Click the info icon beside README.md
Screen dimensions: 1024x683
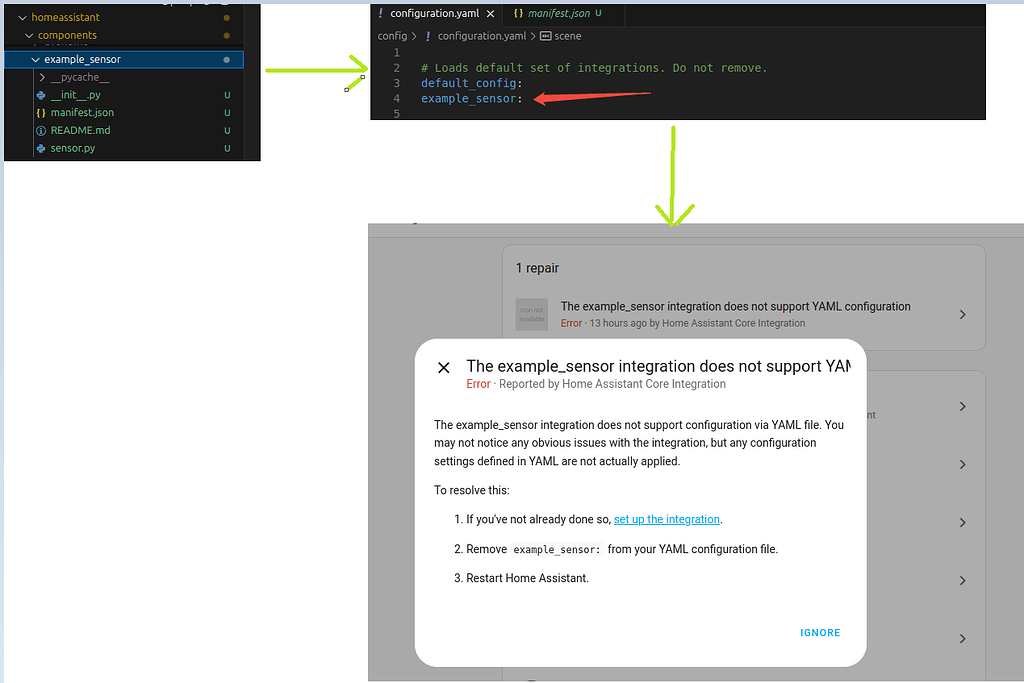coord(40,131)
